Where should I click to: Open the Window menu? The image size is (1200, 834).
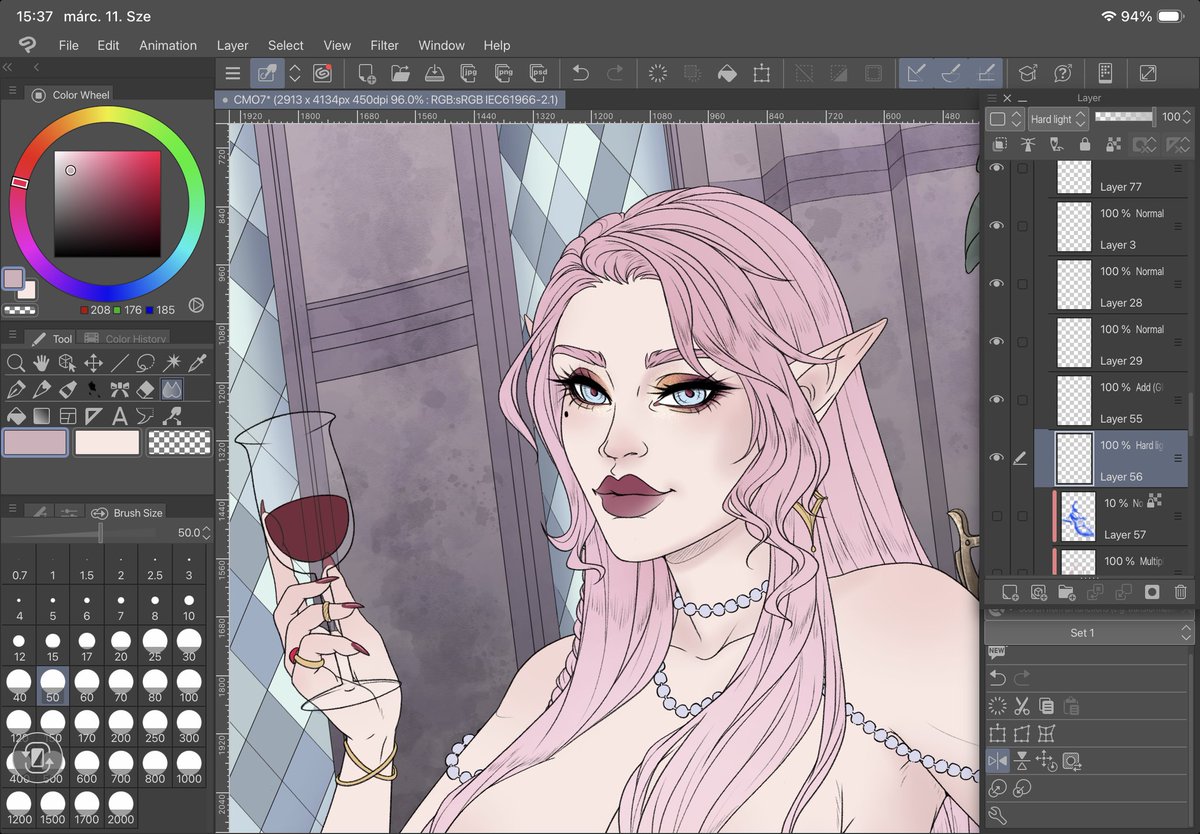tap(441, 45)
